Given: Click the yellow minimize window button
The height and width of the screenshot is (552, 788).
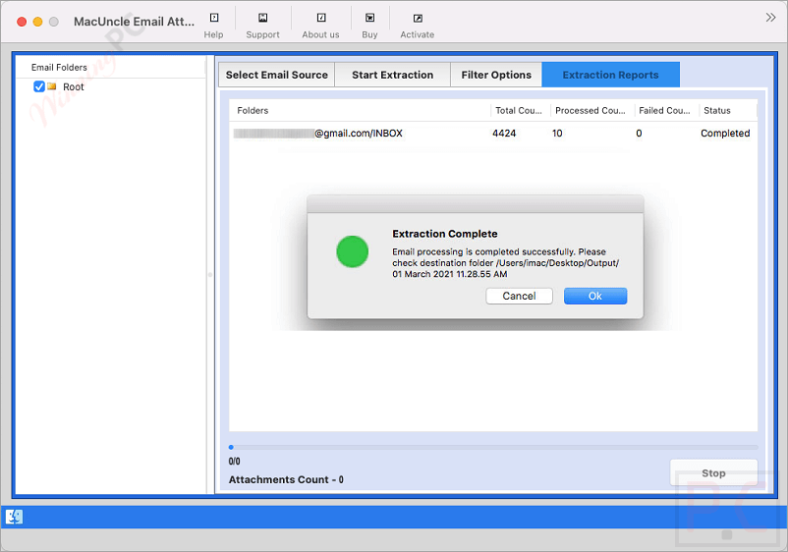Looking at the screenshot, I should tap(38, 22).
